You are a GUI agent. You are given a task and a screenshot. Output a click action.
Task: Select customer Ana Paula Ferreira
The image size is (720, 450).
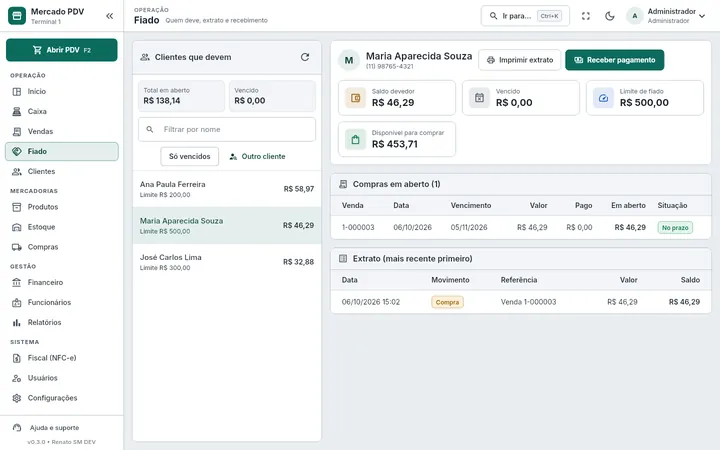click(x=227, y=189)
